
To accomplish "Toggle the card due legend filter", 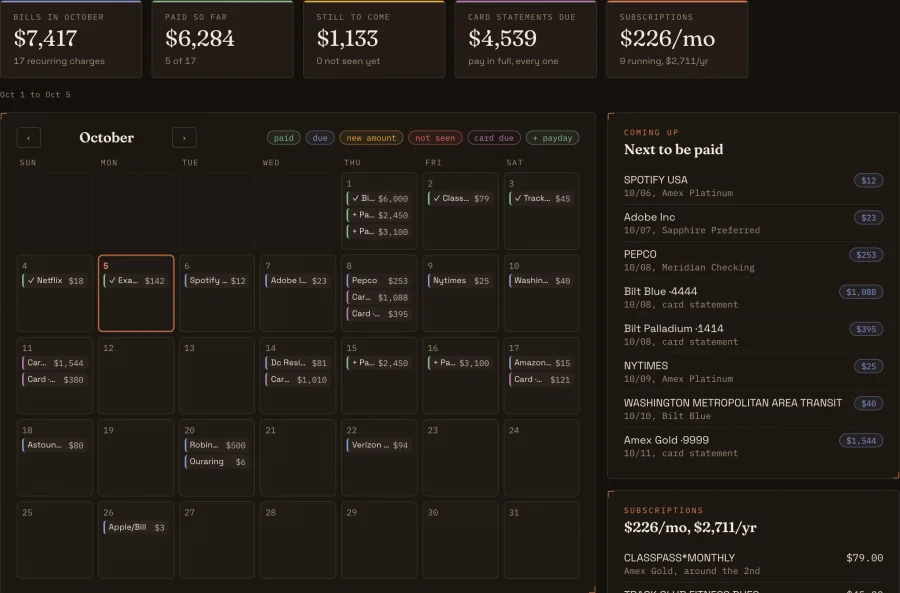I will pyautogui.click(x=494, y=138).
